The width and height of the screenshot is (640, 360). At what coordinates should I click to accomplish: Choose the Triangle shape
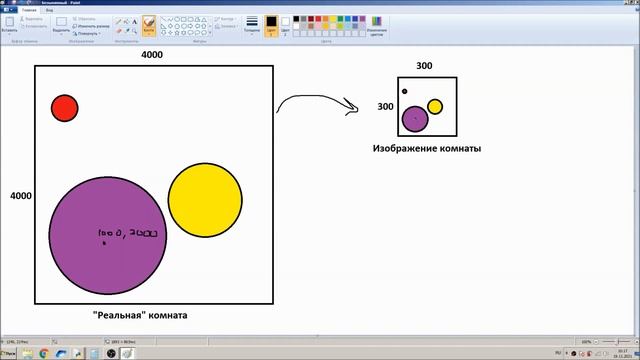coord(204,19)
